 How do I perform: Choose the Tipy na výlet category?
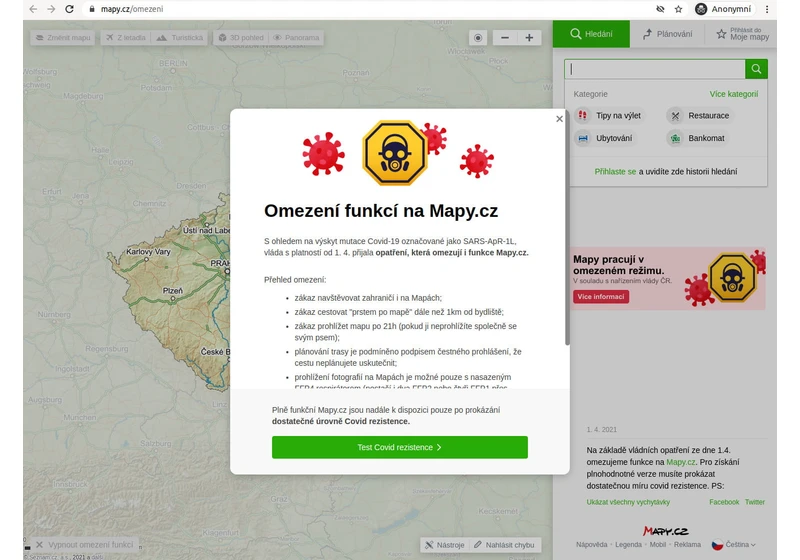609,116
